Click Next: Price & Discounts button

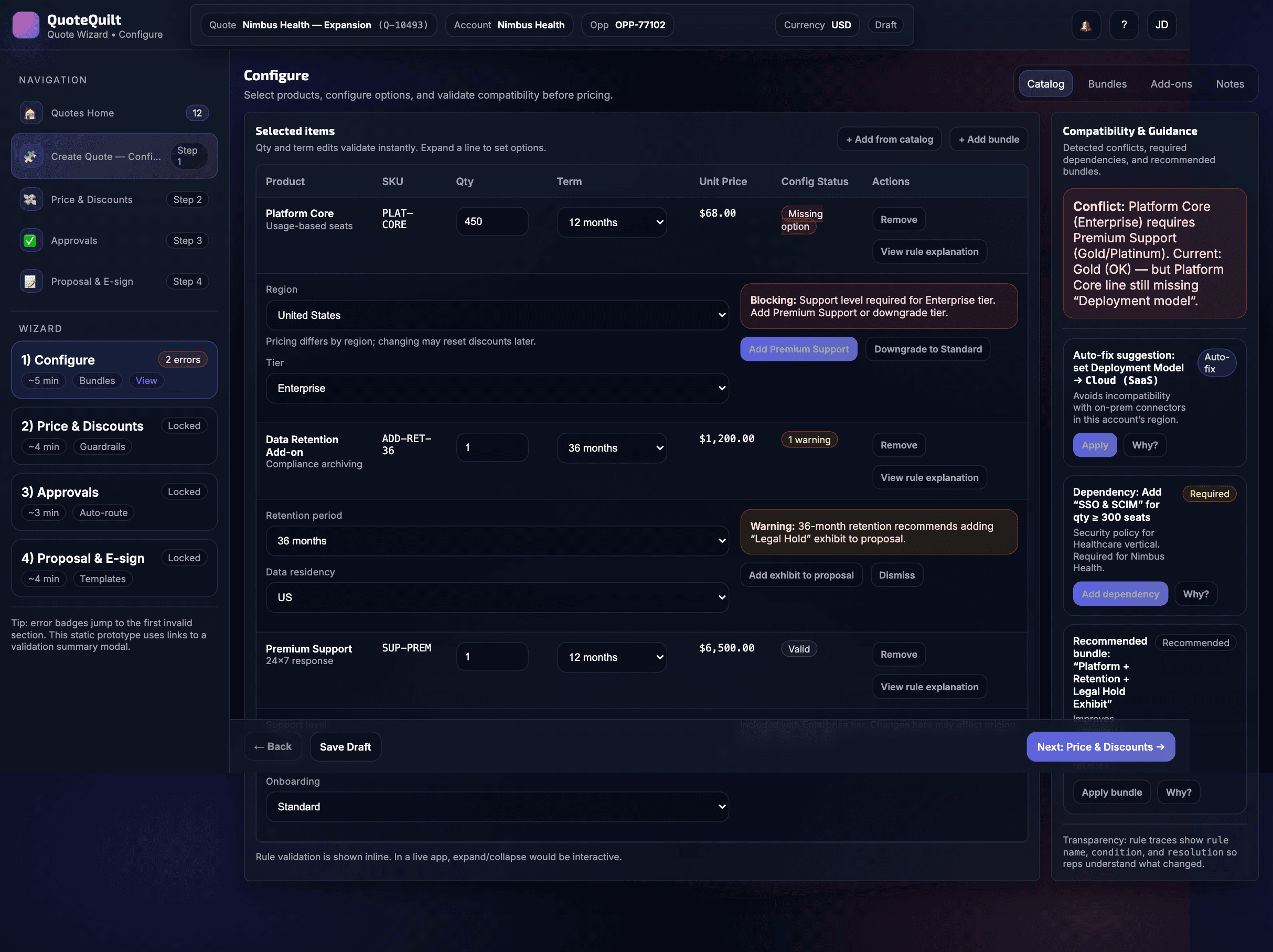click(x=1100, y=747)
